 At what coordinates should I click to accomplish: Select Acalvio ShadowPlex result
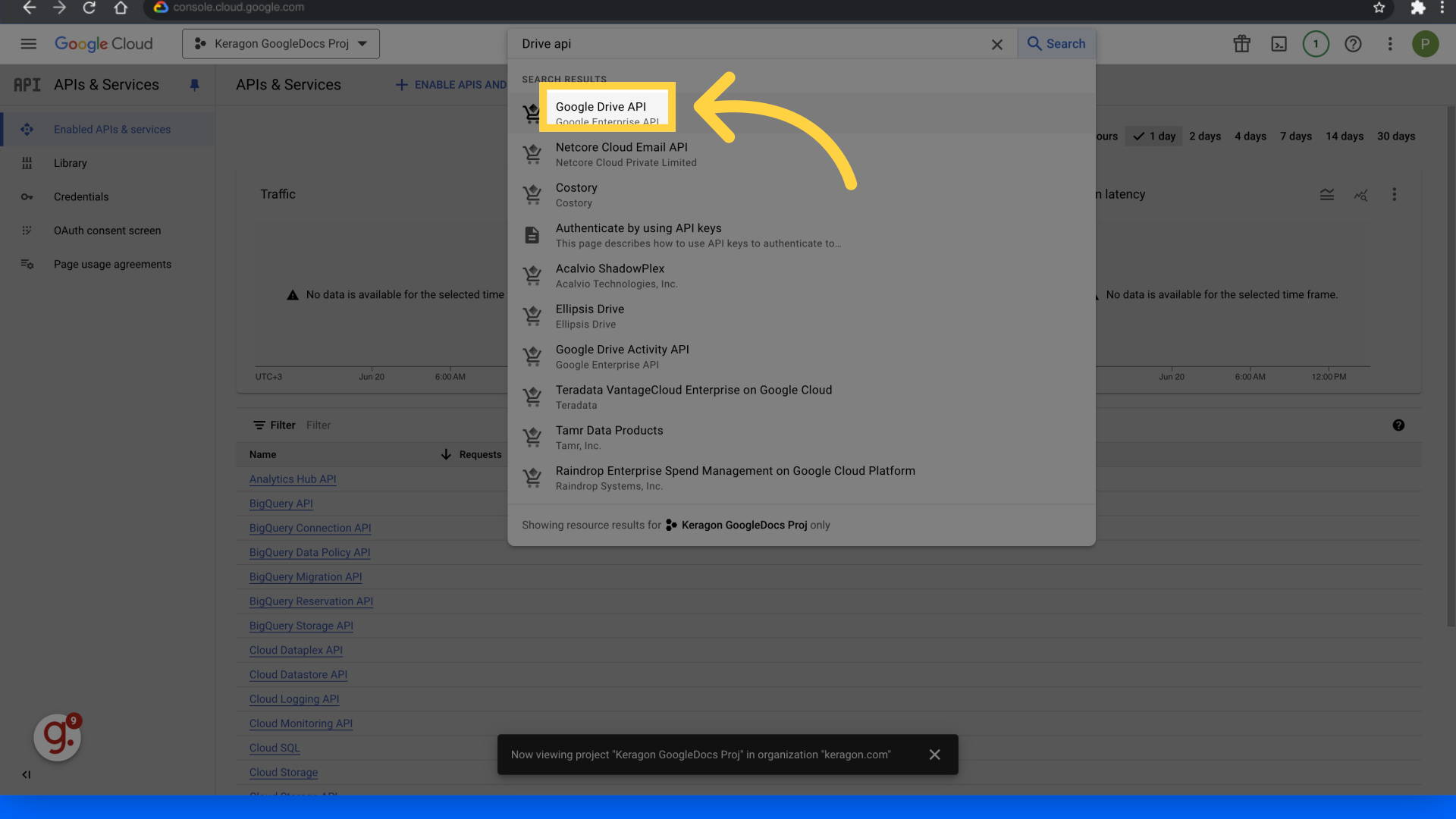(801, 275)
